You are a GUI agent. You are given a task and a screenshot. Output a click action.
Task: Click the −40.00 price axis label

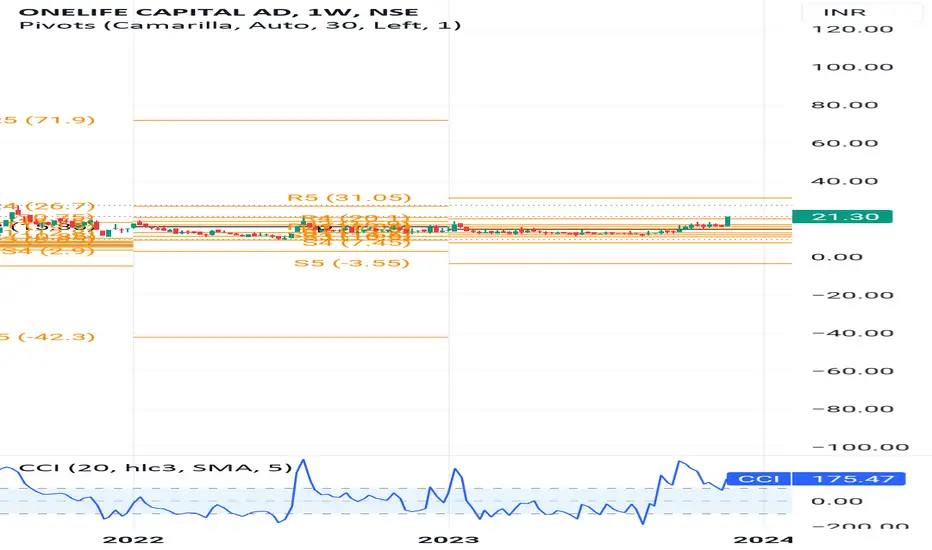click(x=852, y=334)
